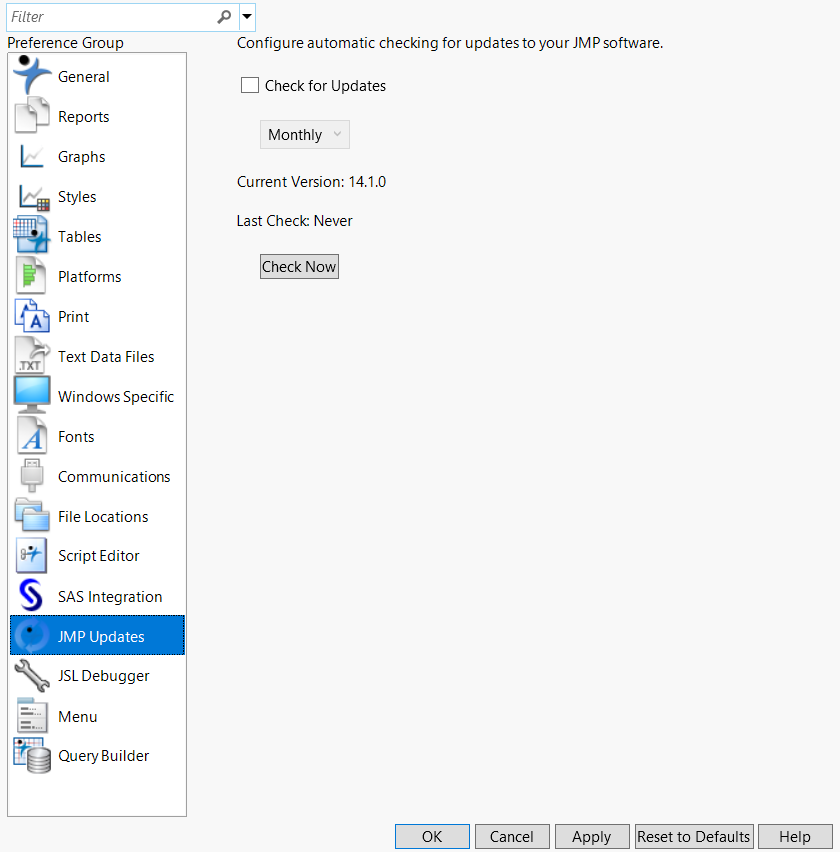Select the Communications plug icon

click(32, 475)
